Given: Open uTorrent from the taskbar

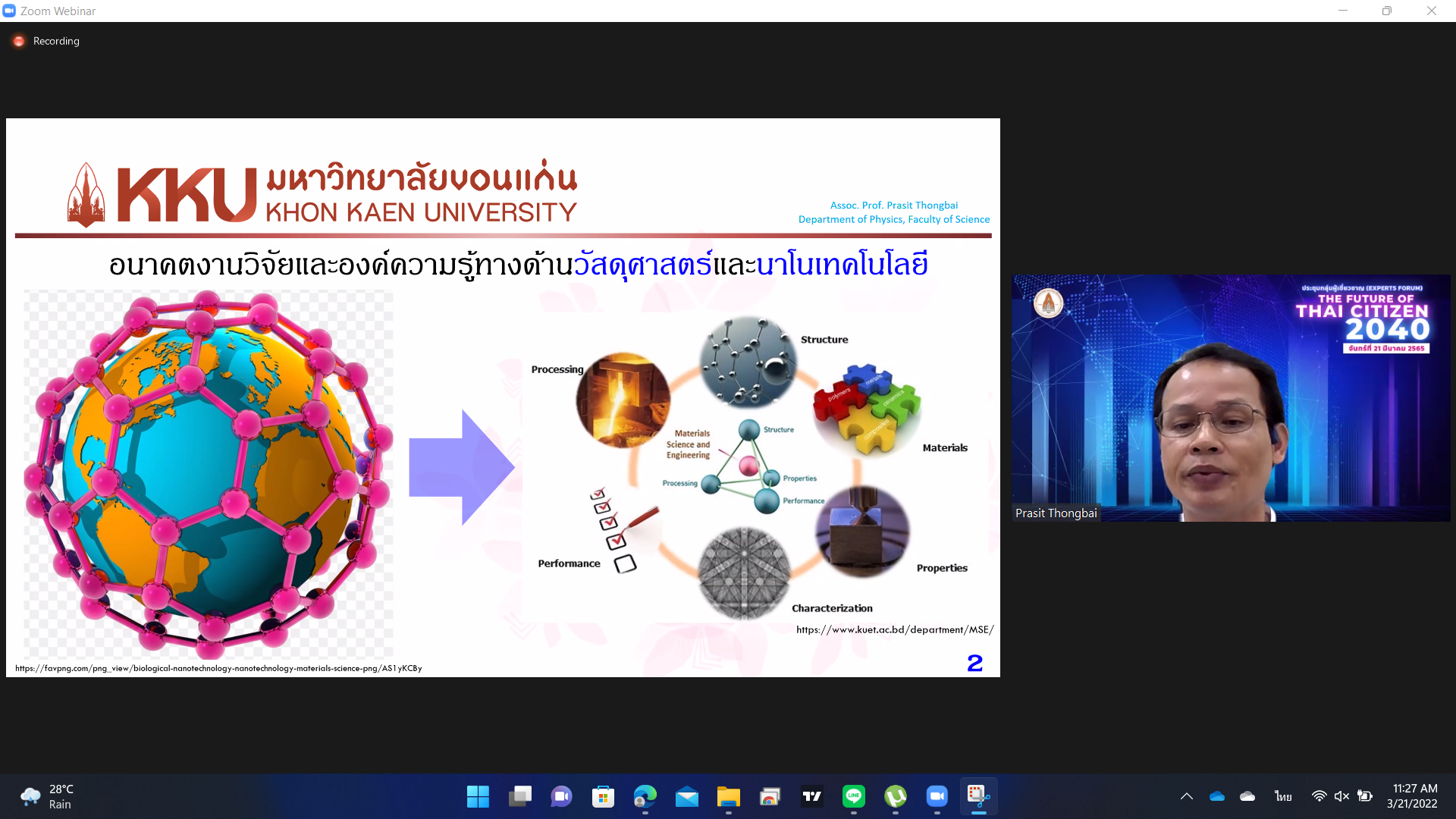Looking at the screenshot, I should (x=896, y=796).
